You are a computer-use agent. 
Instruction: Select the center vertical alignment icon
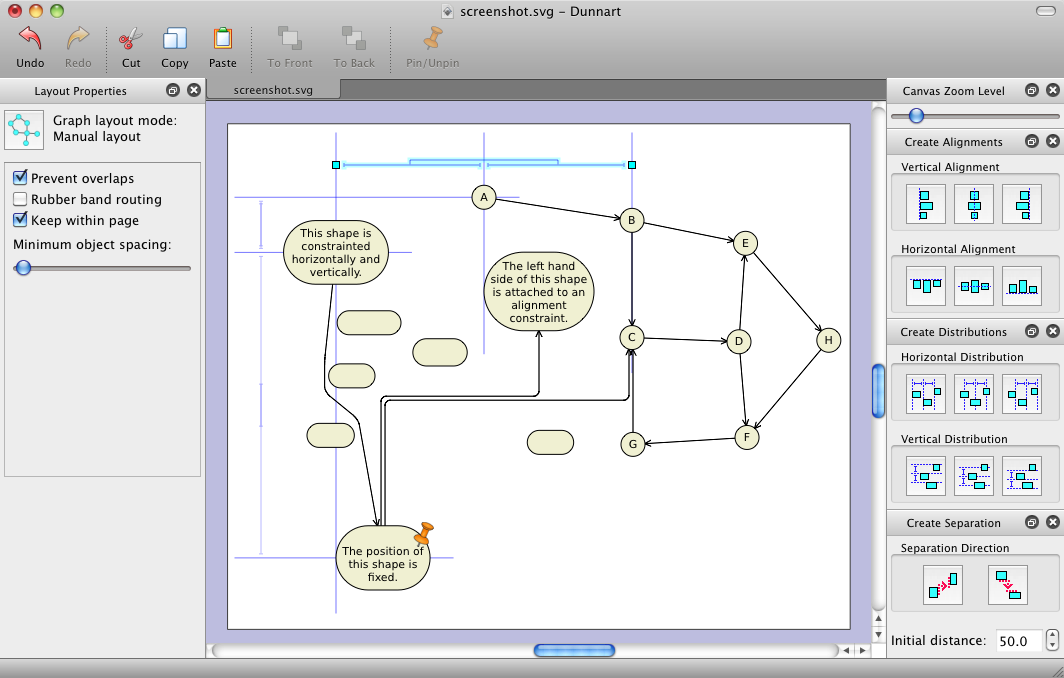pos(974,204)
